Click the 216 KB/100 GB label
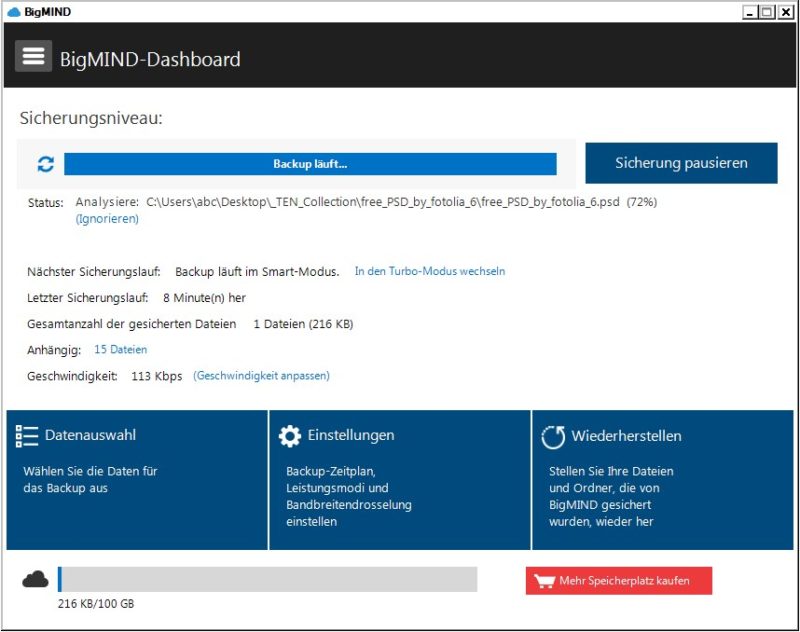Image resolution: width=800 pixels, height=632 pixels. 96,604
